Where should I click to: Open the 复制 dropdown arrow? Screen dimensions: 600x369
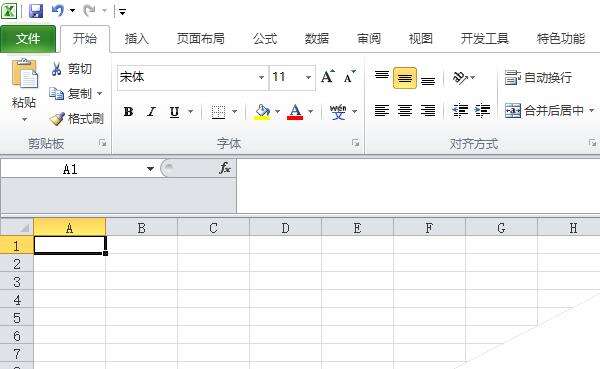click(99, 93)
